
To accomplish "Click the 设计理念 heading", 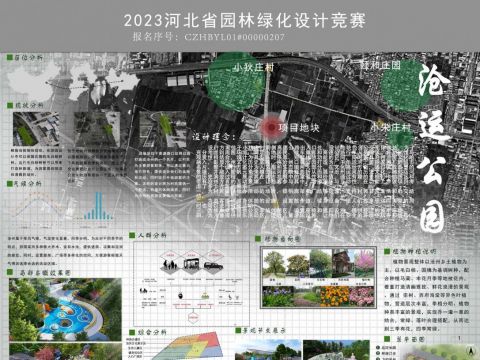I will 215,137.
